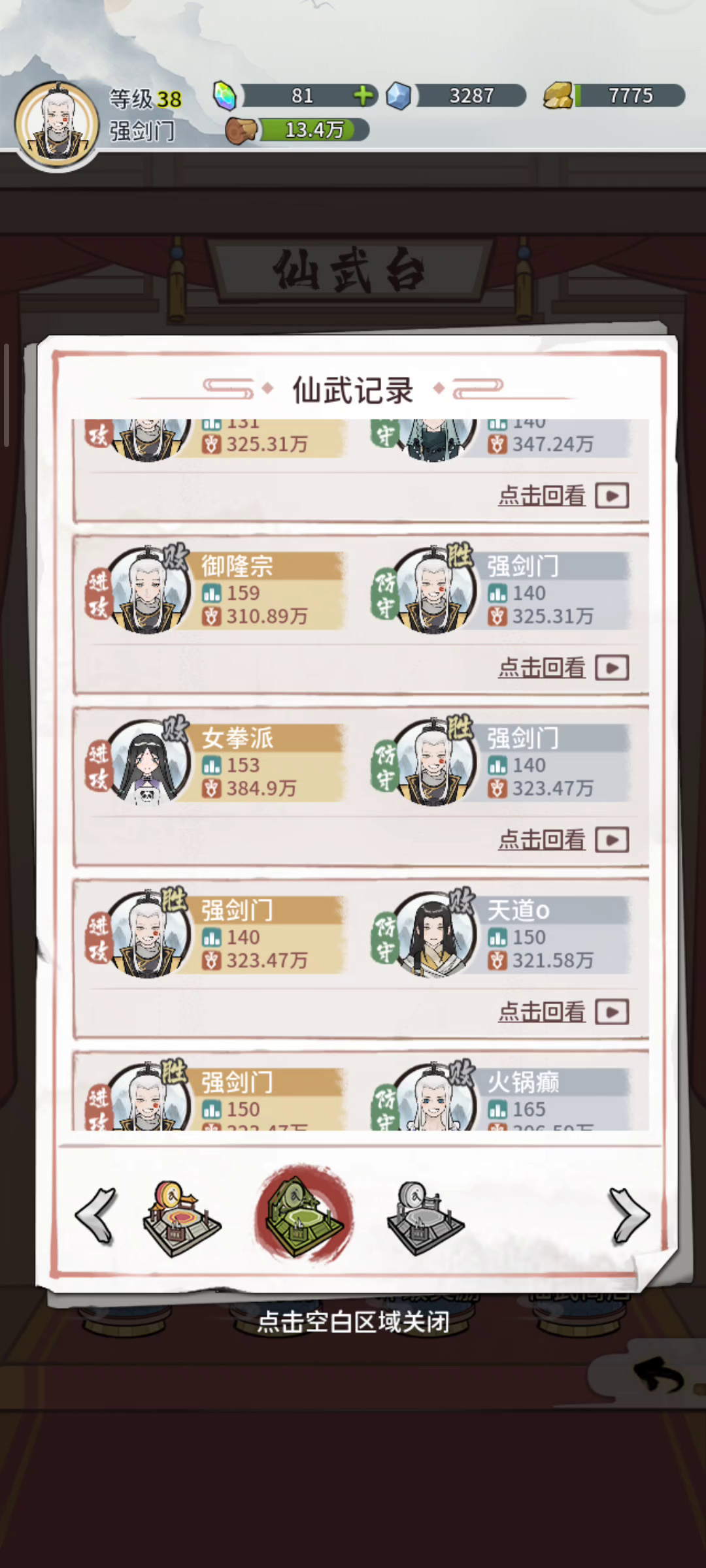Tap 点击空白区域关闭 to close the records
Image resolution: width=706 pixels, height=1568 pixels.
[353, 1322]
